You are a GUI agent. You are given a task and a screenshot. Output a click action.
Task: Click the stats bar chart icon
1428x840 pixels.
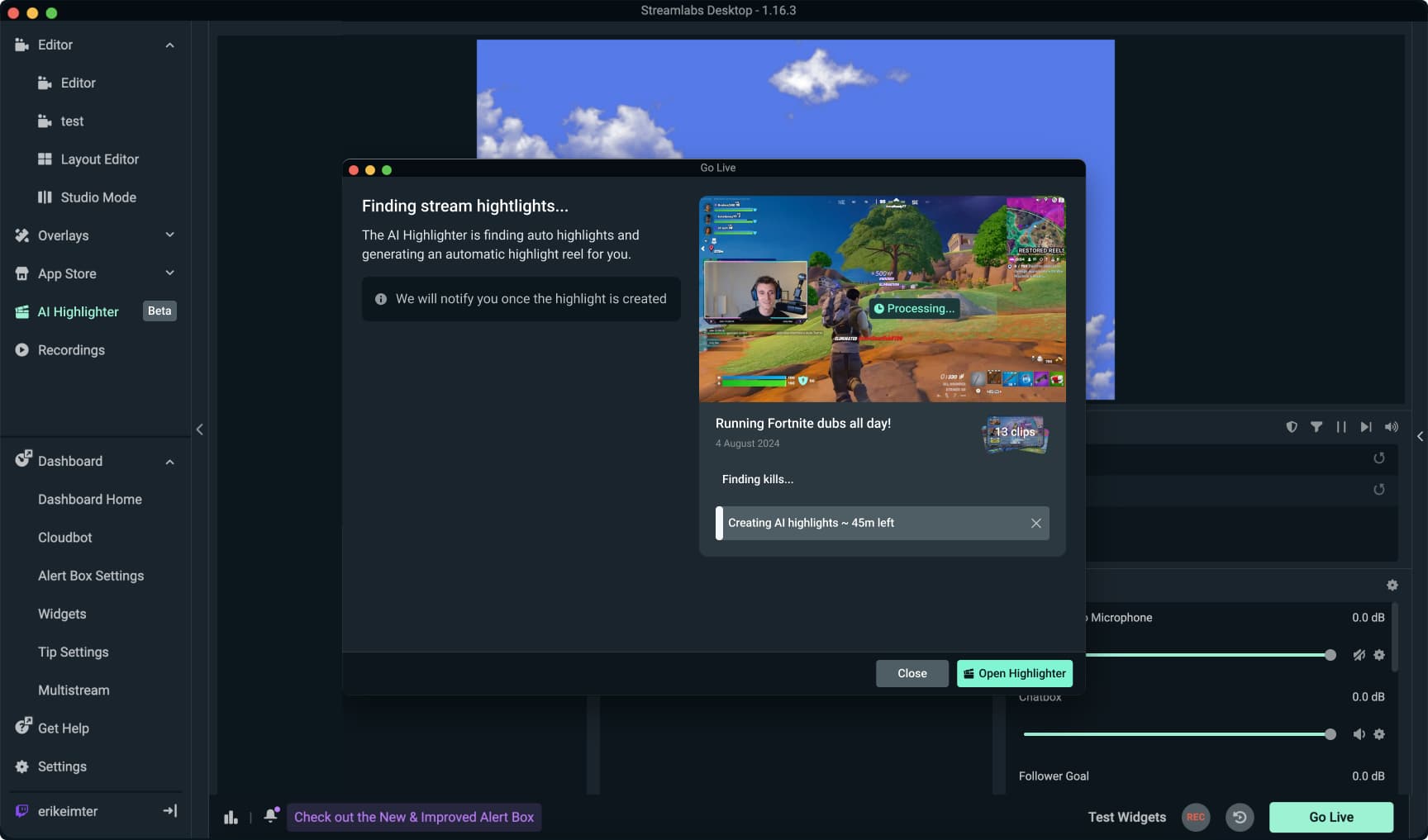pos(231,817)
